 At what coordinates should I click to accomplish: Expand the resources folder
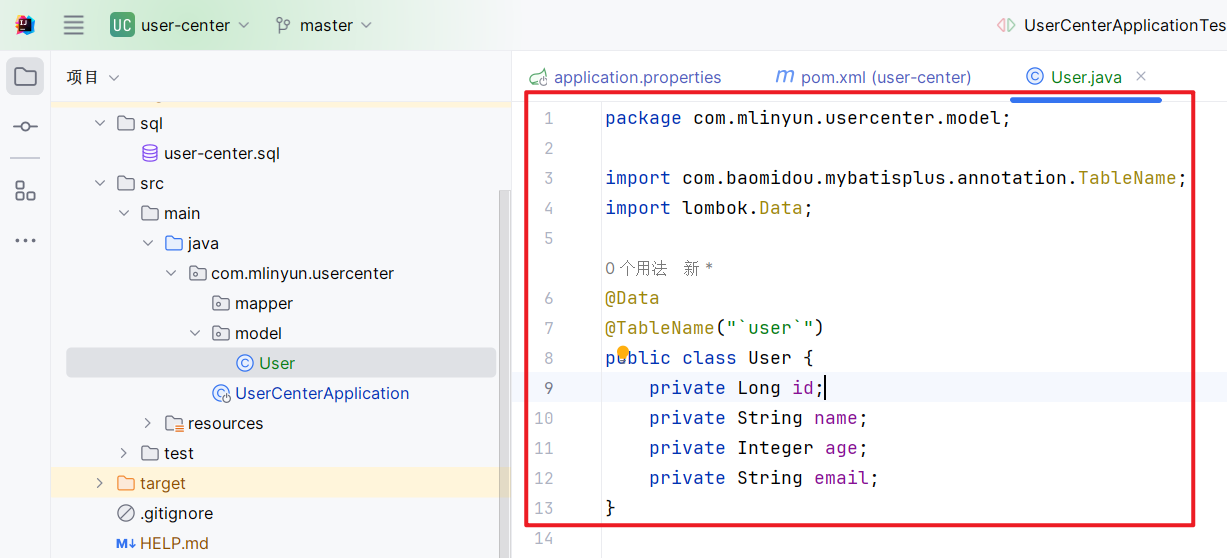pos(147,423)
